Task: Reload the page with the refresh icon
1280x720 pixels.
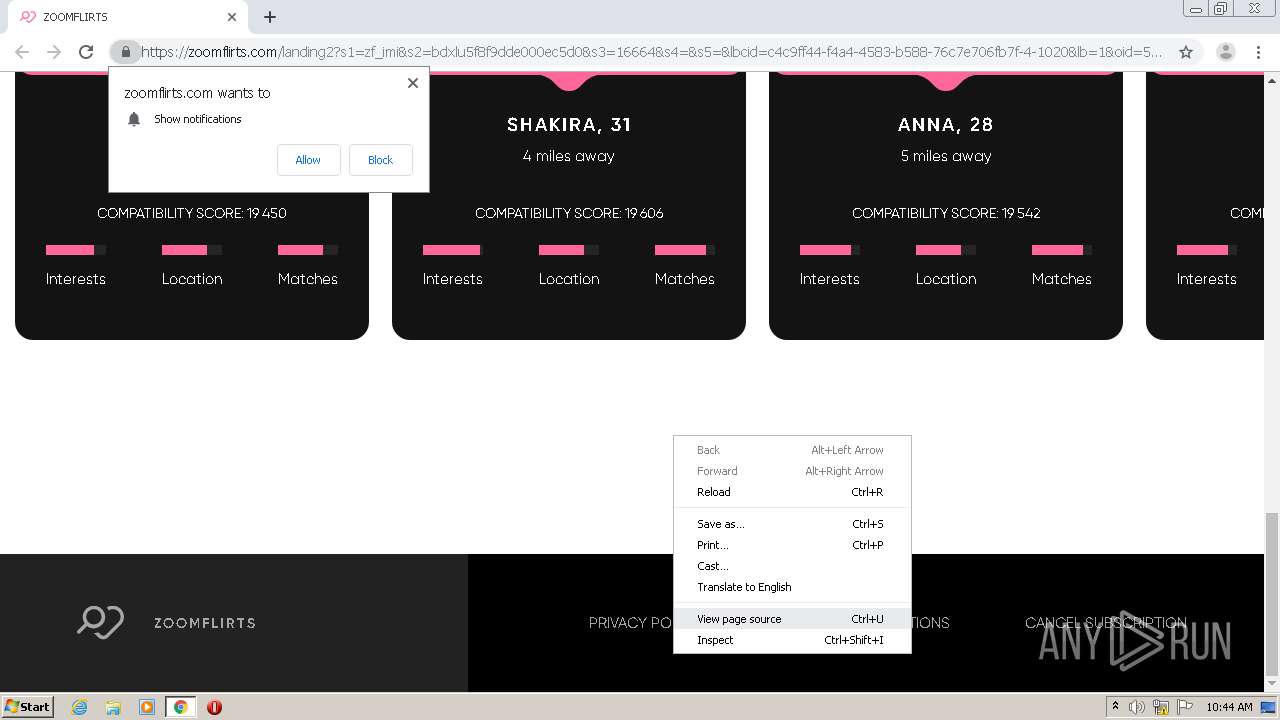Action: coord(86,52)
